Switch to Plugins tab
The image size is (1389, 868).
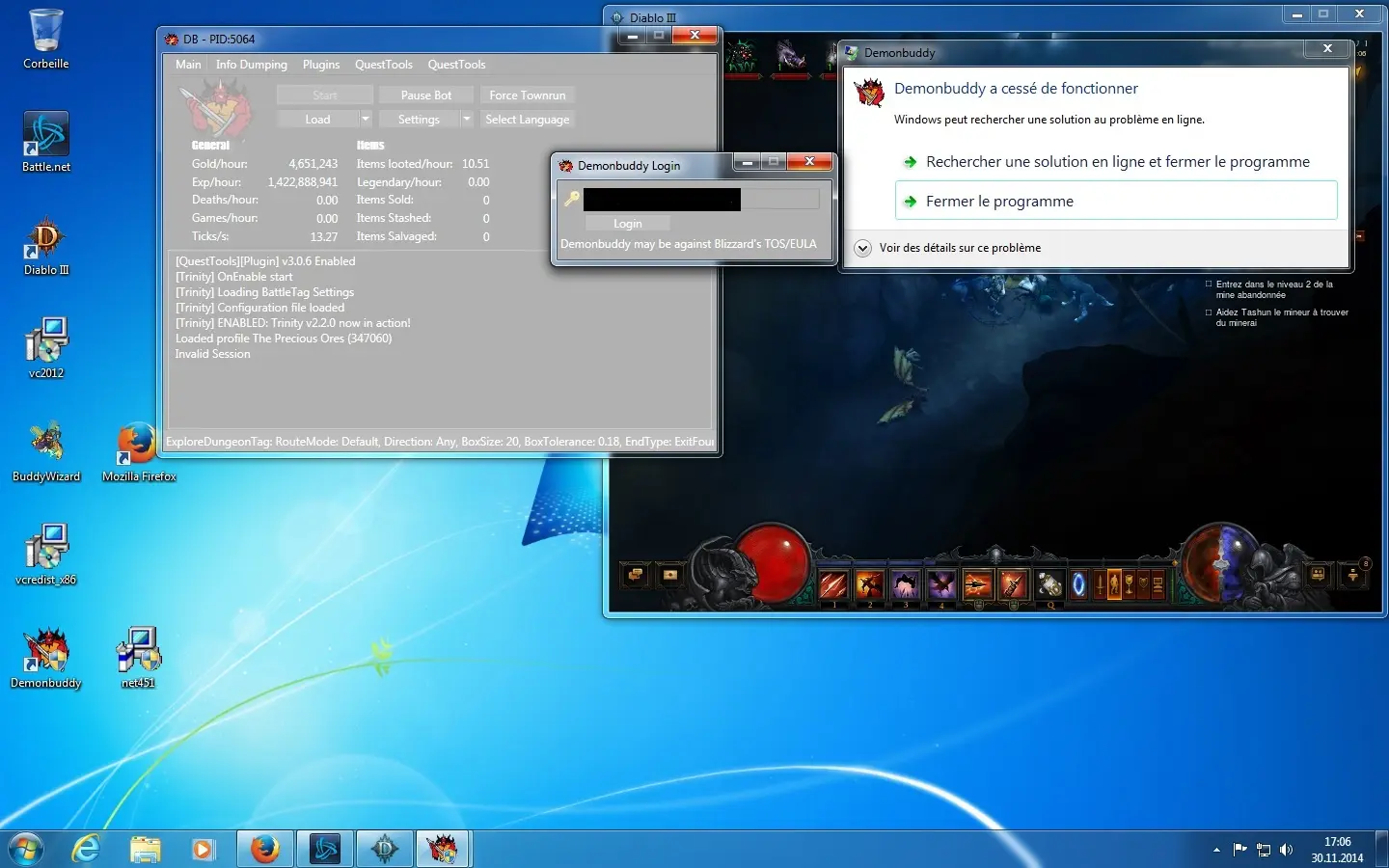321,65
